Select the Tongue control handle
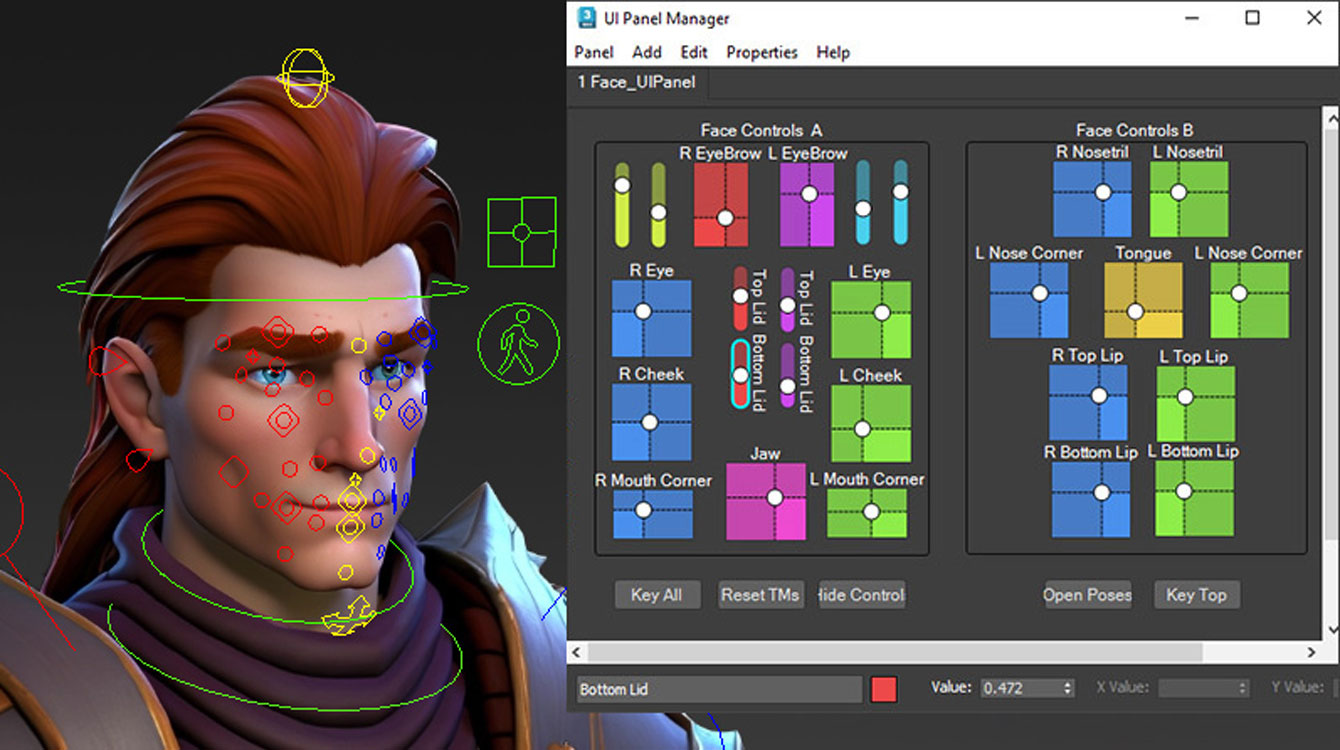The height and width of the screenshot is (750, 1340). [x=1137, y=311]
